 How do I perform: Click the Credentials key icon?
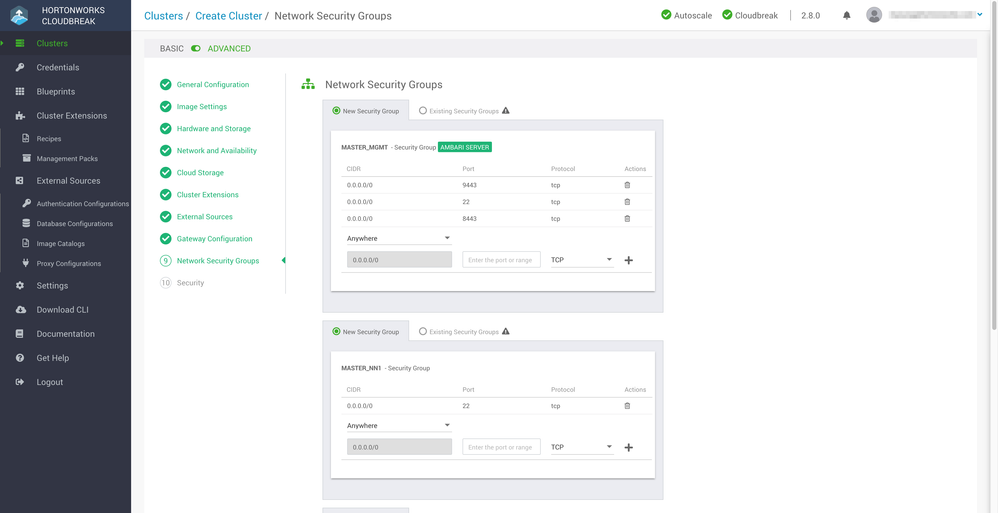point(20,67)
